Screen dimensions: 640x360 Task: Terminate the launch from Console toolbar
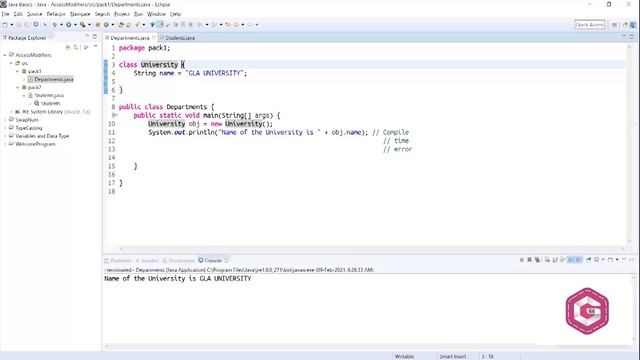click(x=522, y=260)
